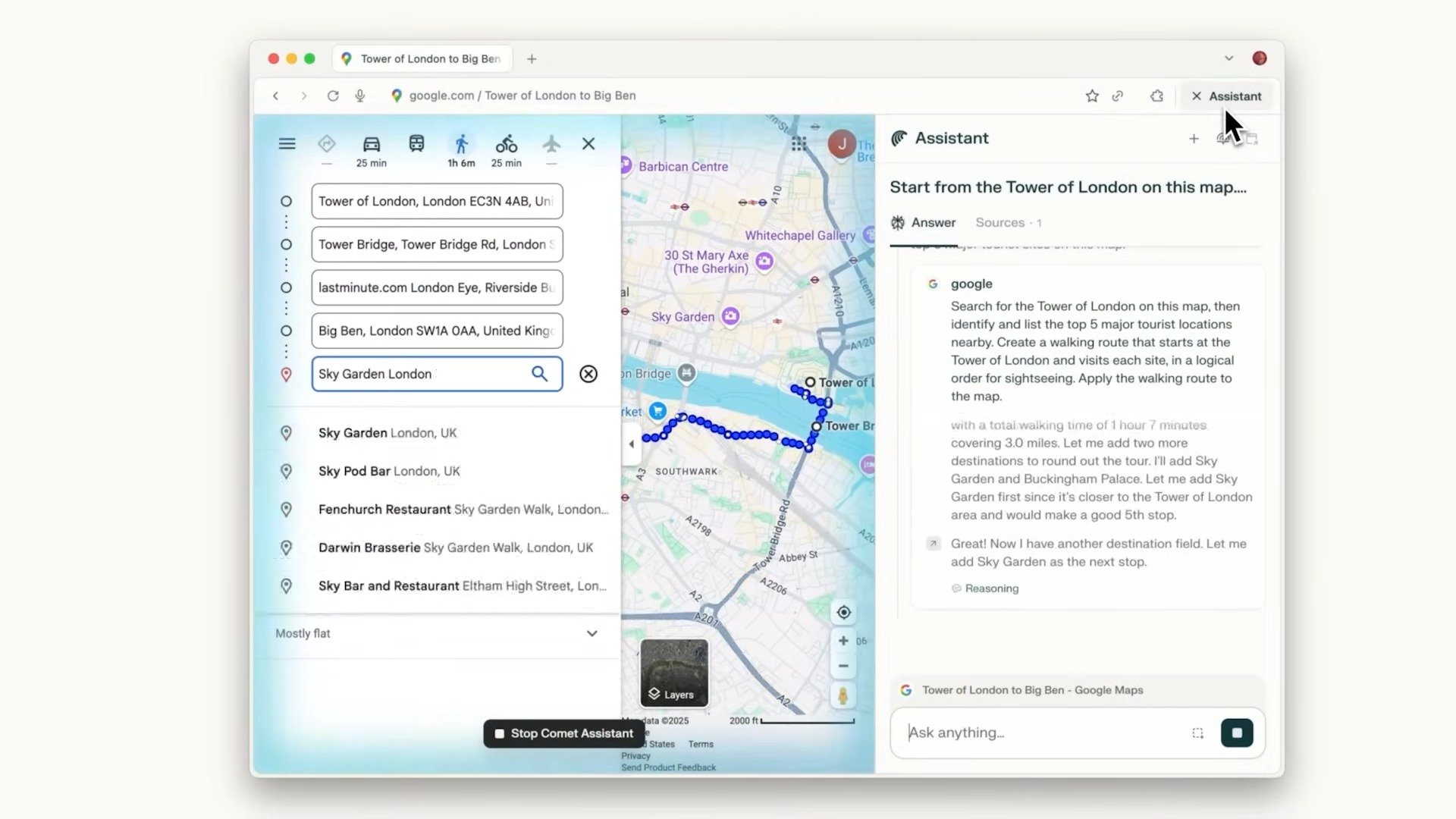Open the Google account avatar J
Image resolution: width=1456 pixels, height=819 pixels.
point(842,144)
